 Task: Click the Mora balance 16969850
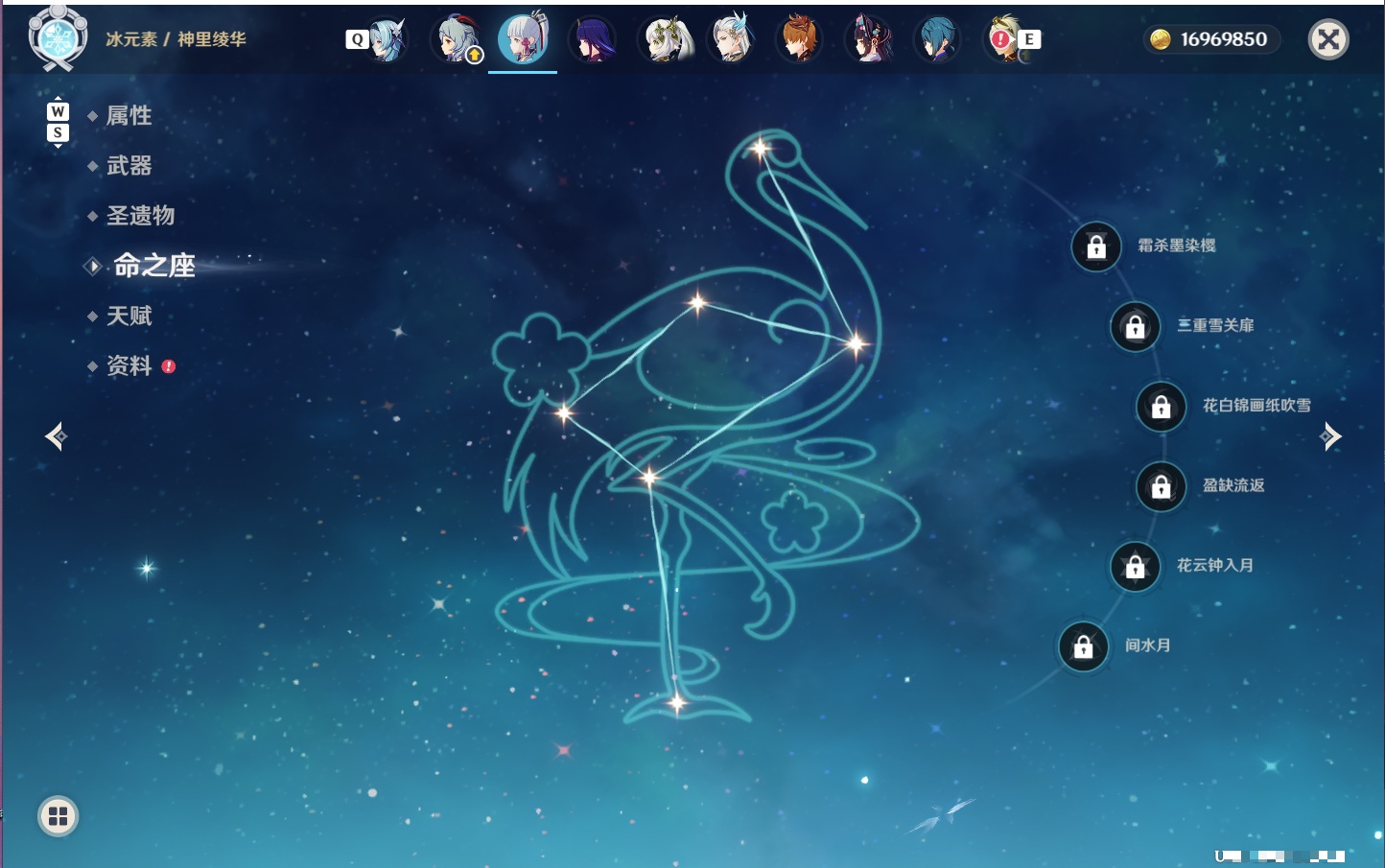pos(1224,39)
